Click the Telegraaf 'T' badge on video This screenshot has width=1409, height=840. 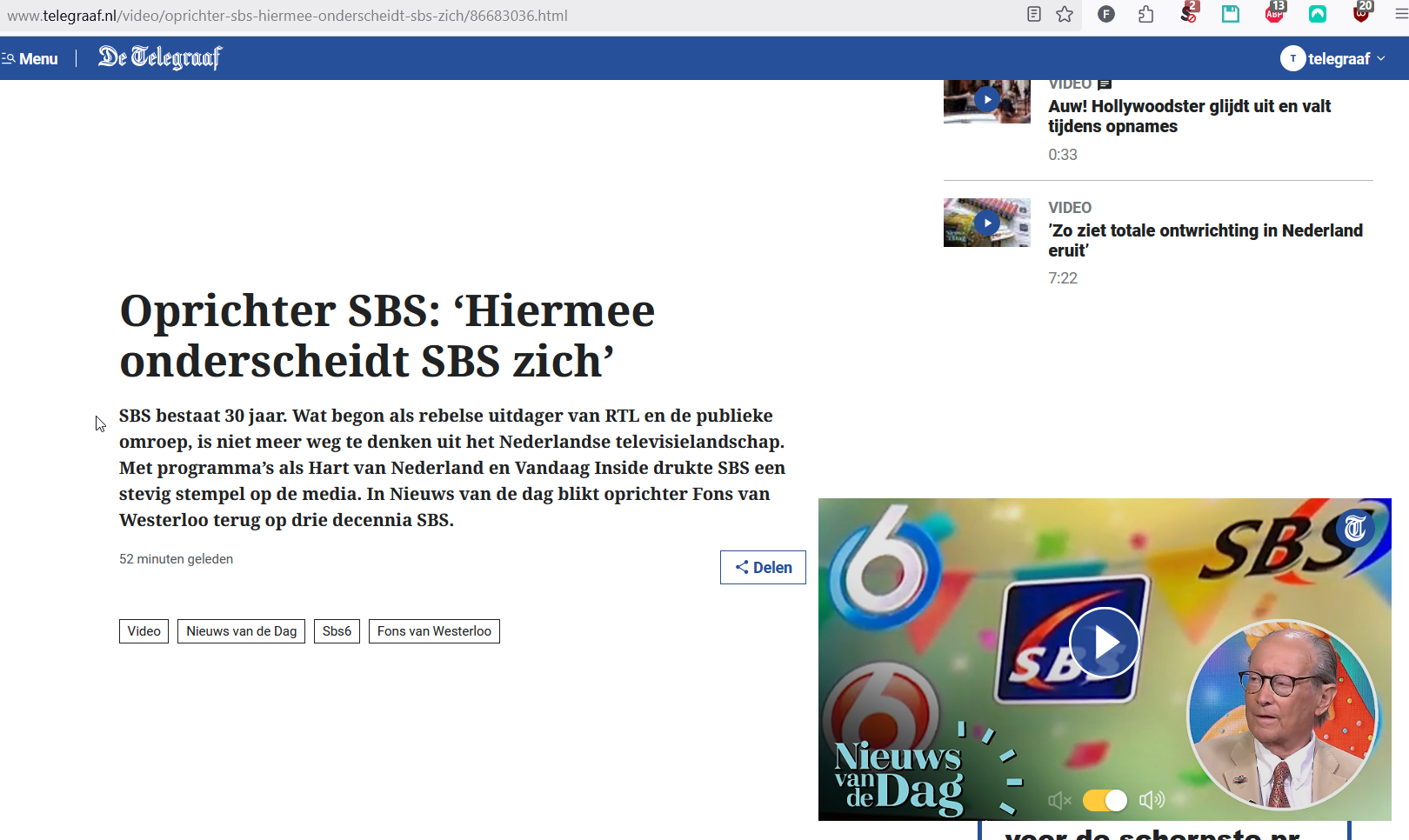coord(1355,528)
